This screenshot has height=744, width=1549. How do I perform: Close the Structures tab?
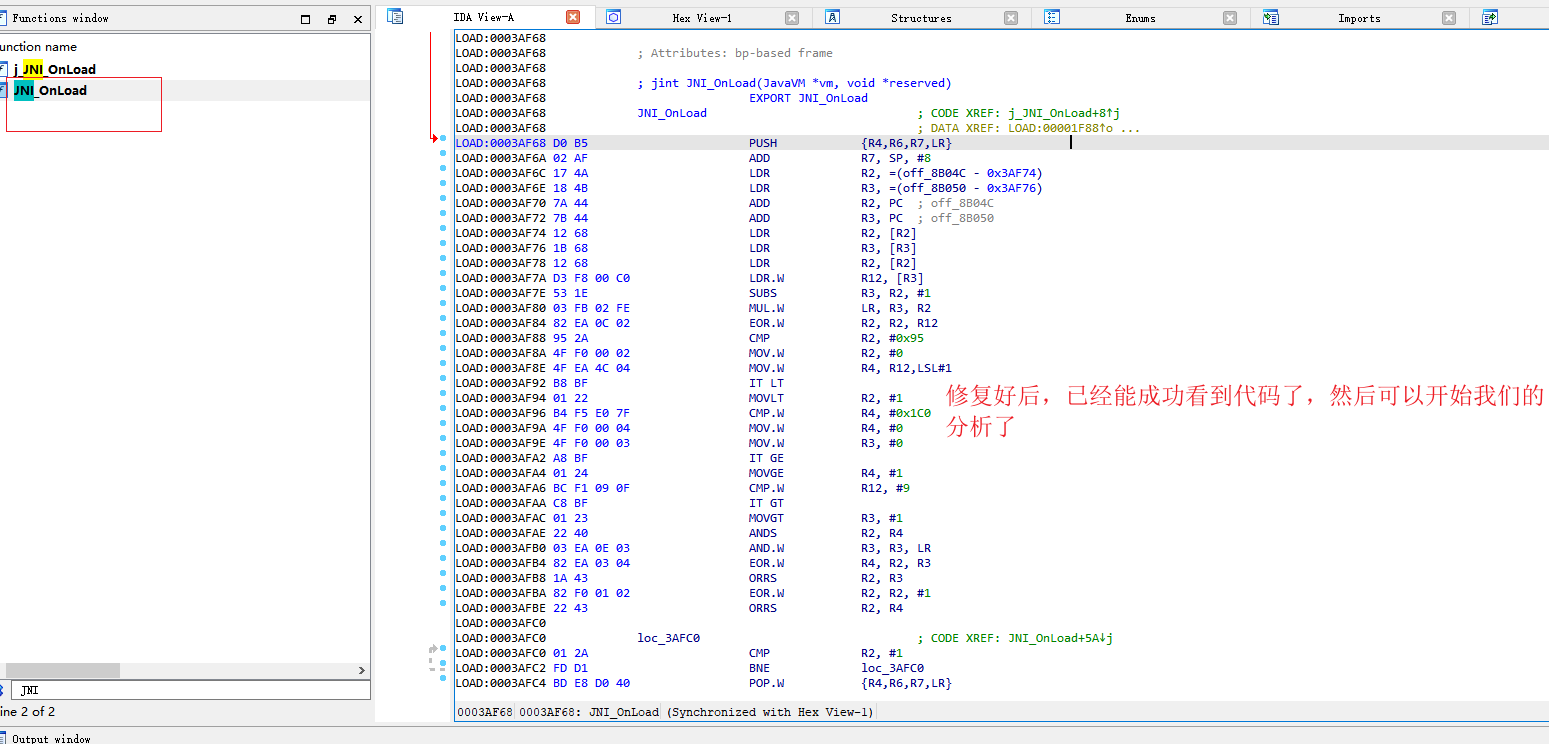click(1011, 18)
